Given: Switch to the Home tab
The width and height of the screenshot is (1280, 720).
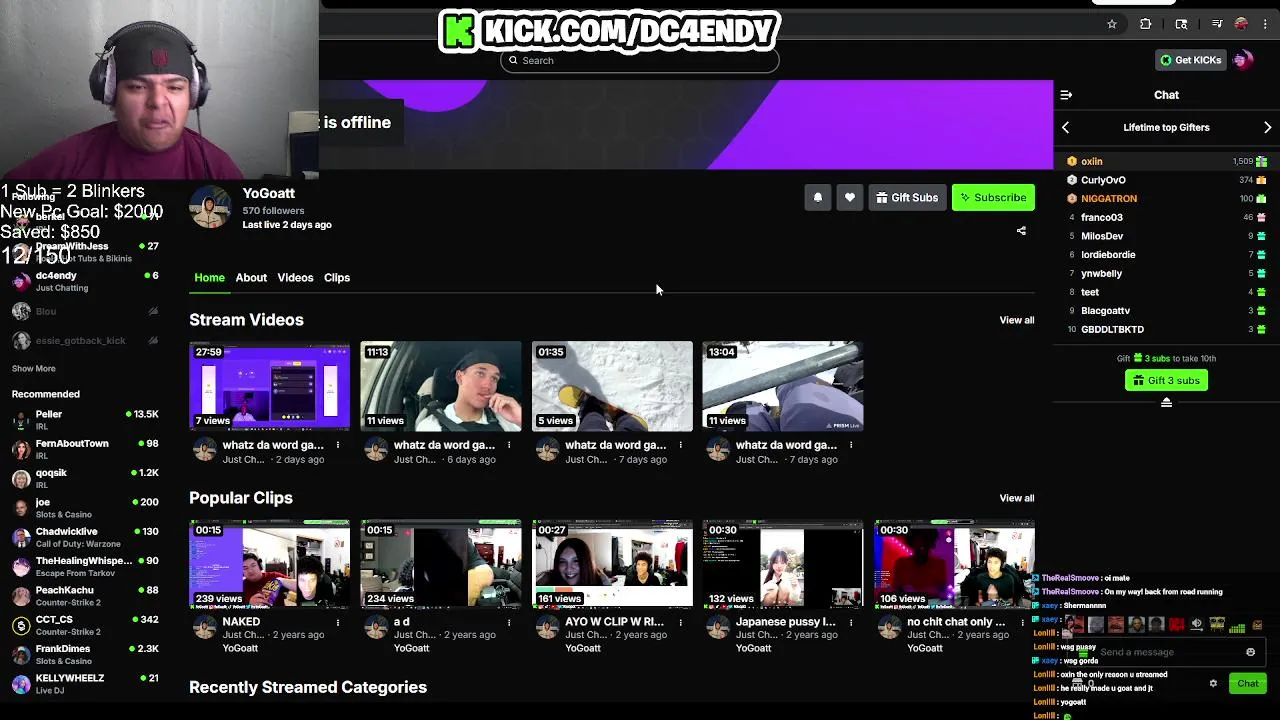Looking at the screenshot, I should [209, 278].
